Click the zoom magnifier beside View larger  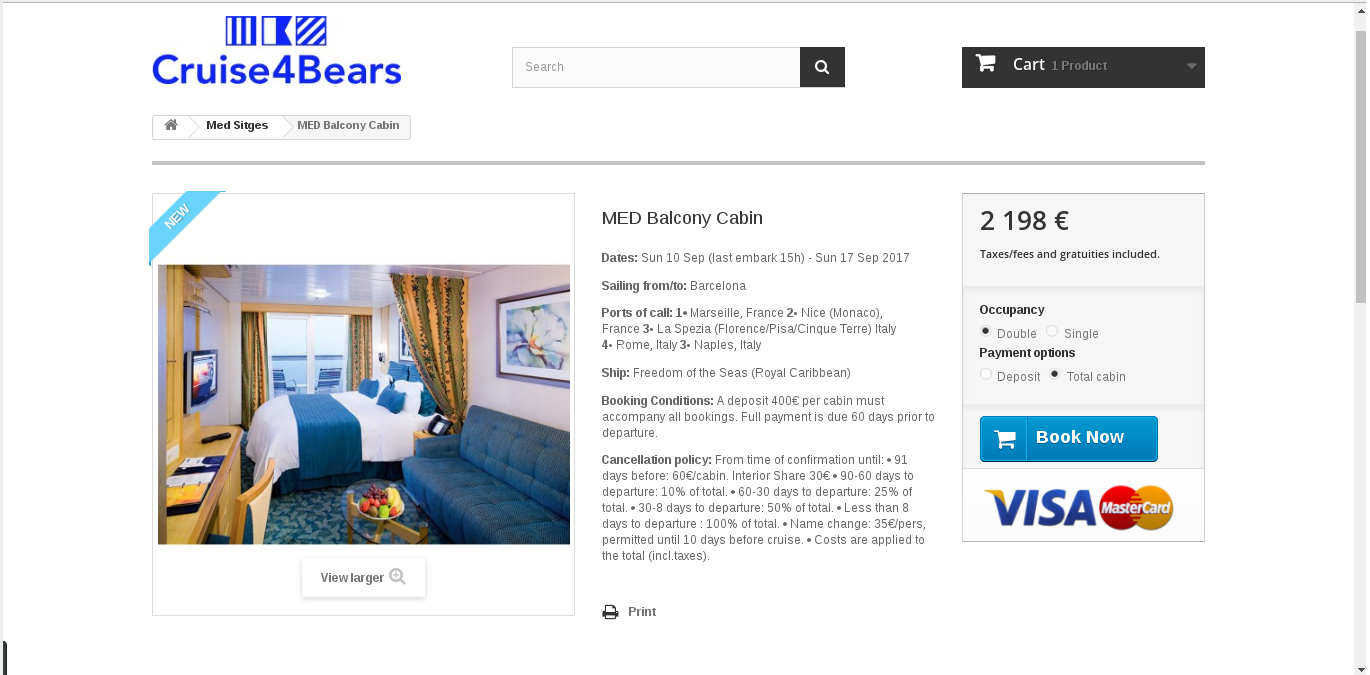[x=397, y=577]
